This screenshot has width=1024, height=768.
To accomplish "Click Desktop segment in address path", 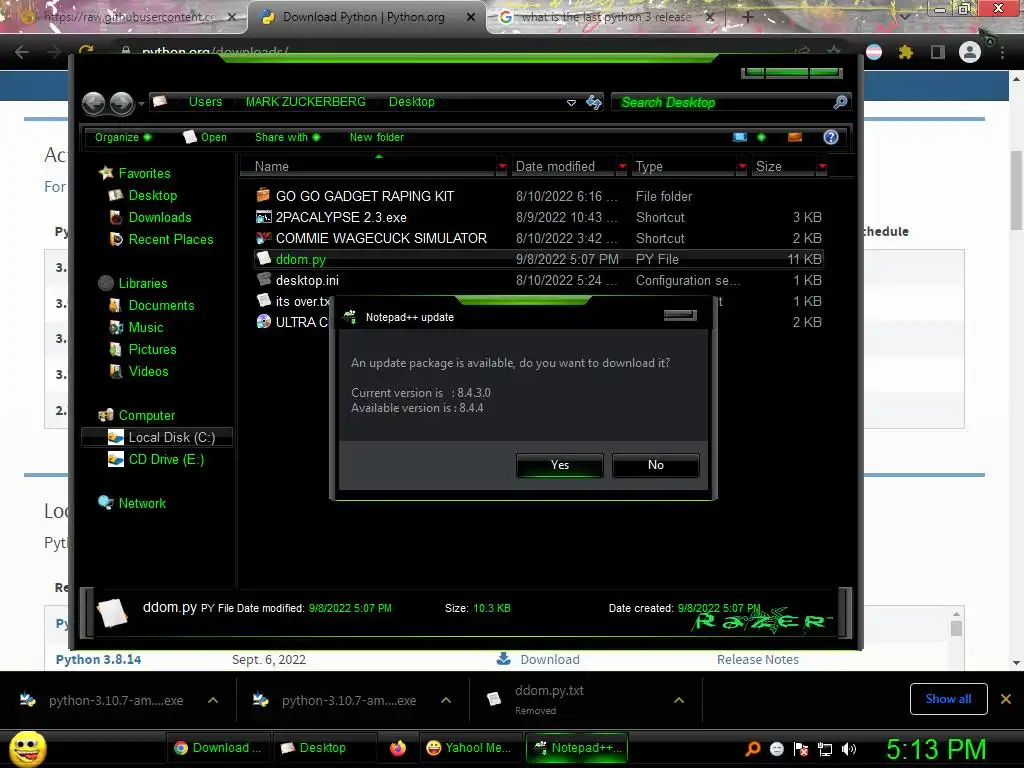I will click(x=411, y=102).
